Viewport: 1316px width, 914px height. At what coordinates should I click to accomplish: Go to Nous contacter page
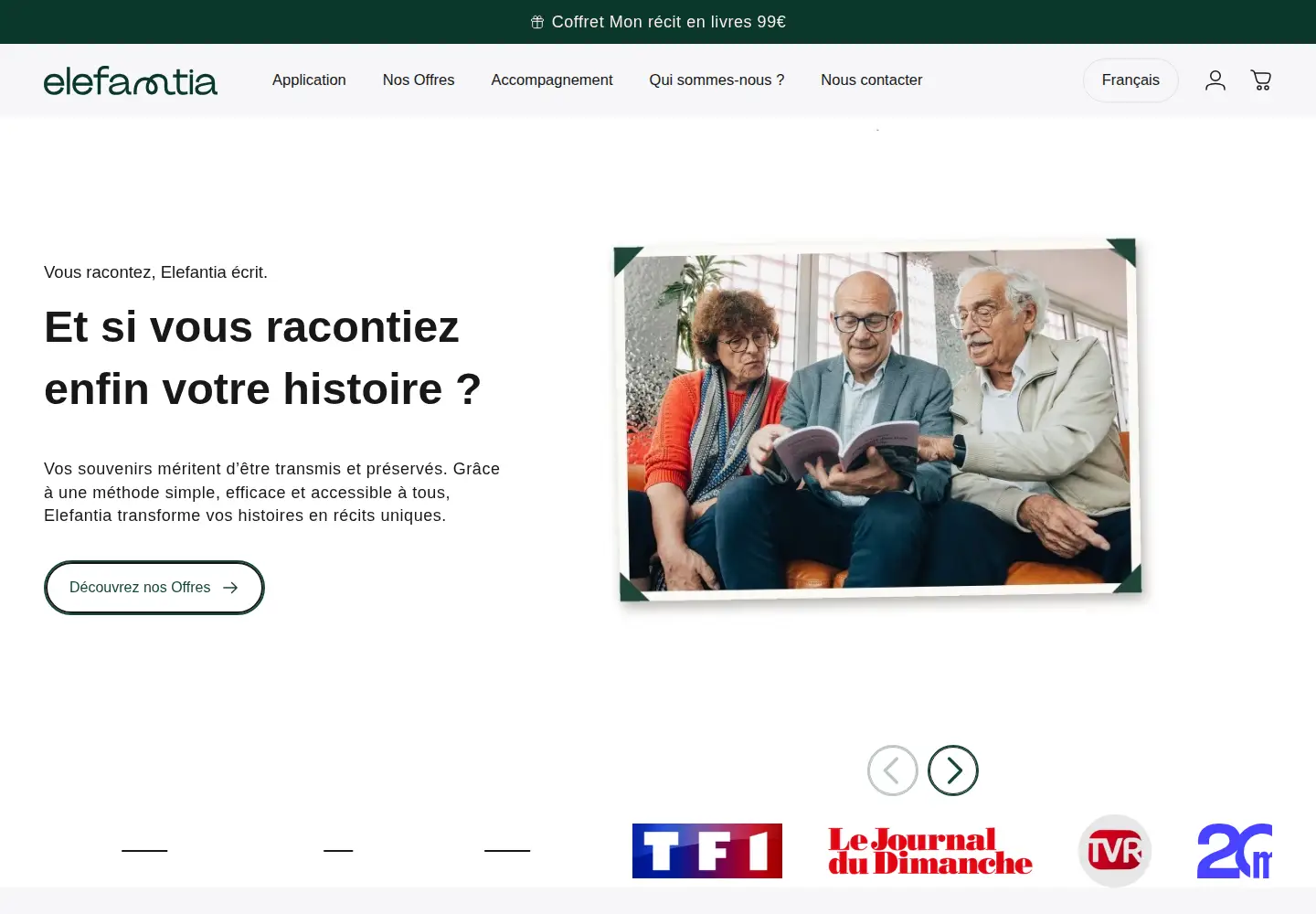coord(871,80)
